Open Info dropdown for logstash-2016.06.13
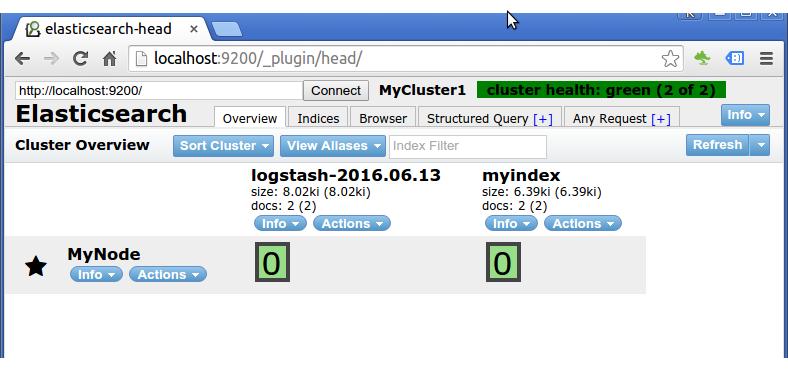This screenshot has height=371, width=788. pyautogui.click(x=280, y=223)
